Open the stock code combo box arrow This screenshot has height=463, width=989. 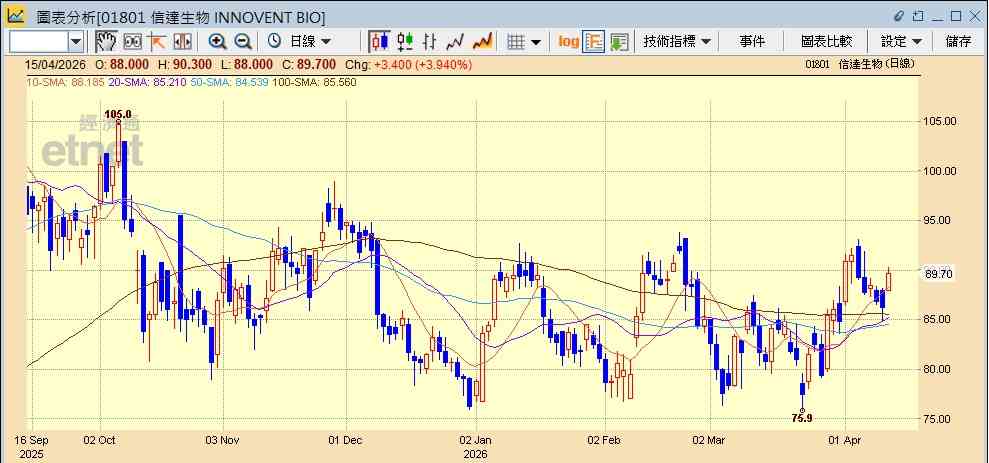[x=76, y=42]
